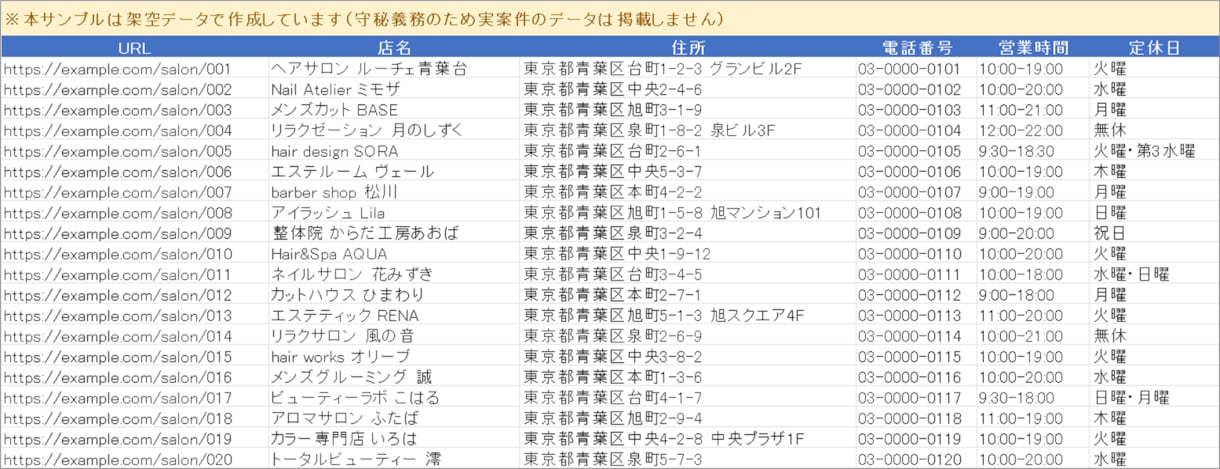
Task: Click the URL cell ending salon/001
Action: [134, 69]
